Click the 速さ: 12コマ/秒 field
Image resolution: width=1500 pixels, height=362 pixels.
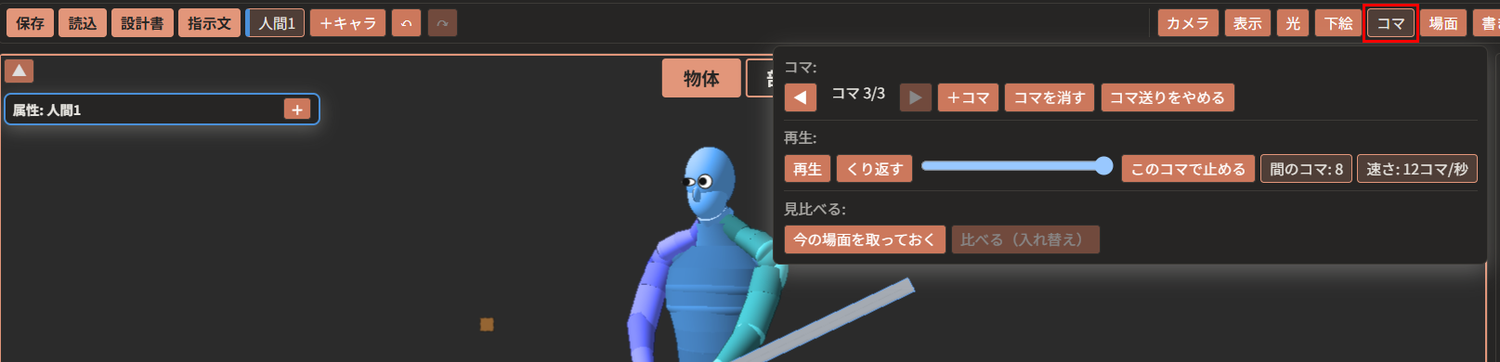pos(1416,169)
